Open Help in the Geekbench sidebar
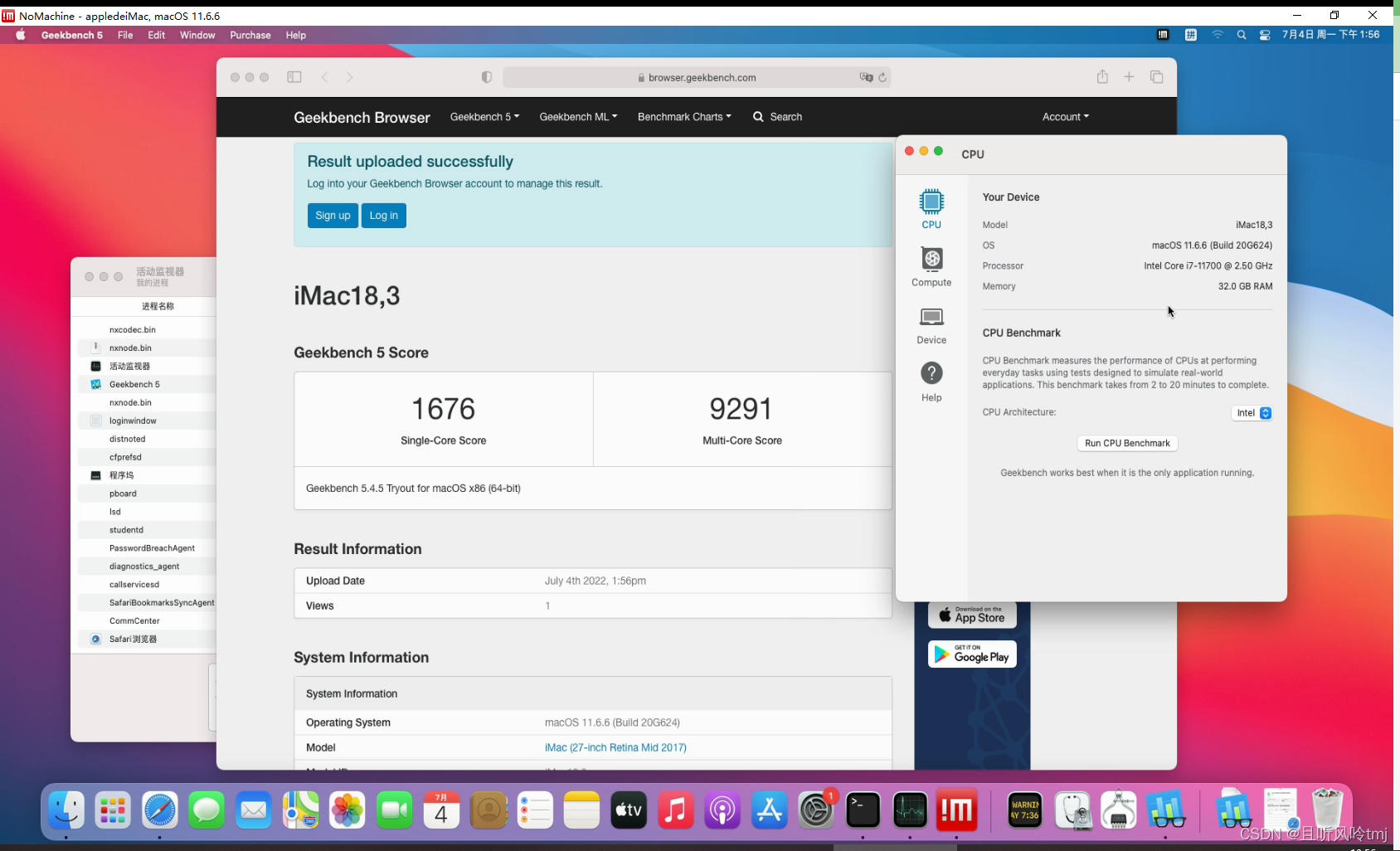The width and height of the screenshot is (1400, 851). click(x=931, y=382)
